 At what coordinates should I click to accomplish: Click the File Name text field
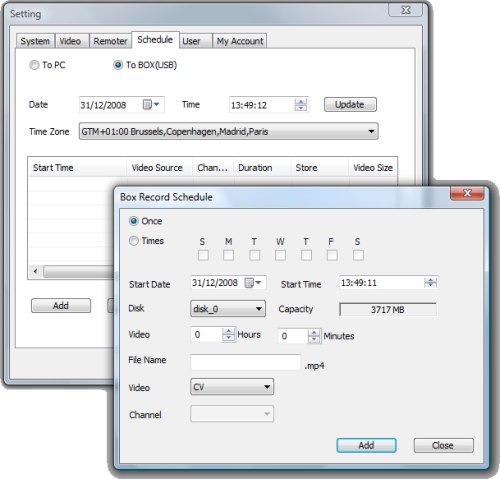(x=246, y=362)
